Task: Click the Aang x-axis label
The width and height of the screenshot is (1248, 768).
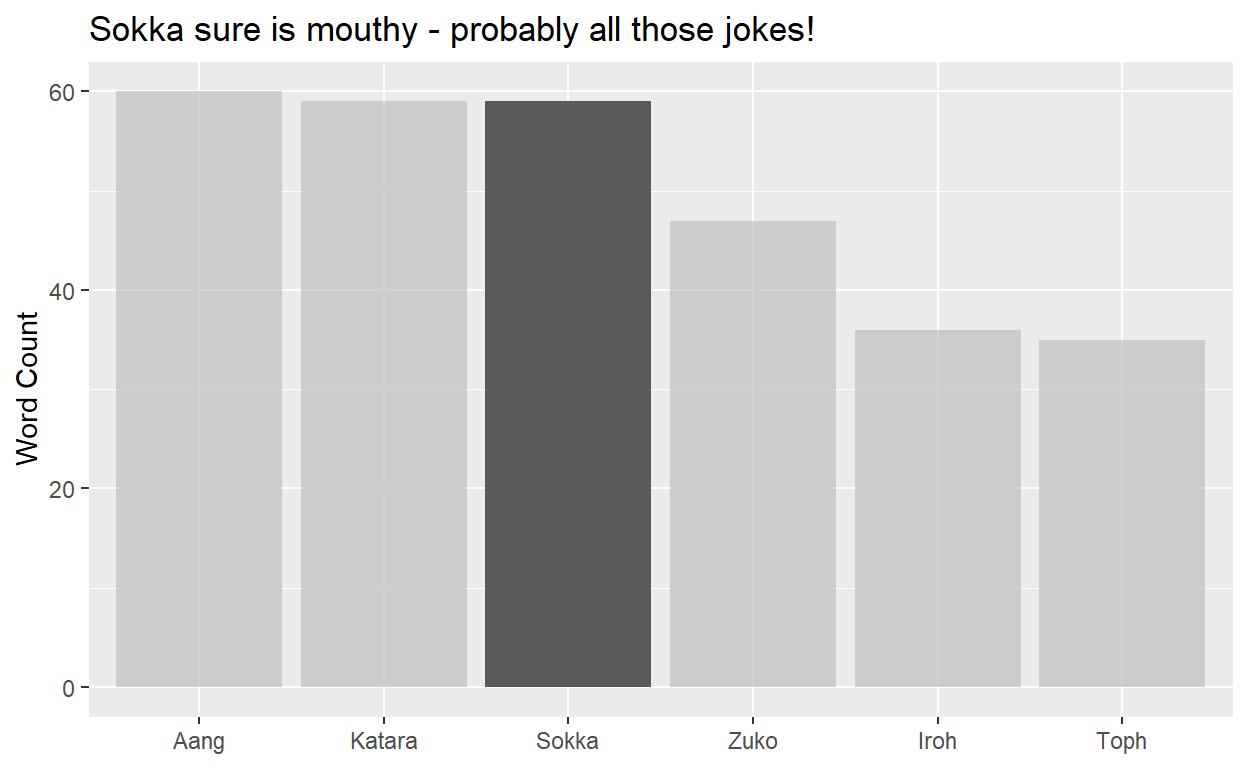Action: tap(199, 742)
